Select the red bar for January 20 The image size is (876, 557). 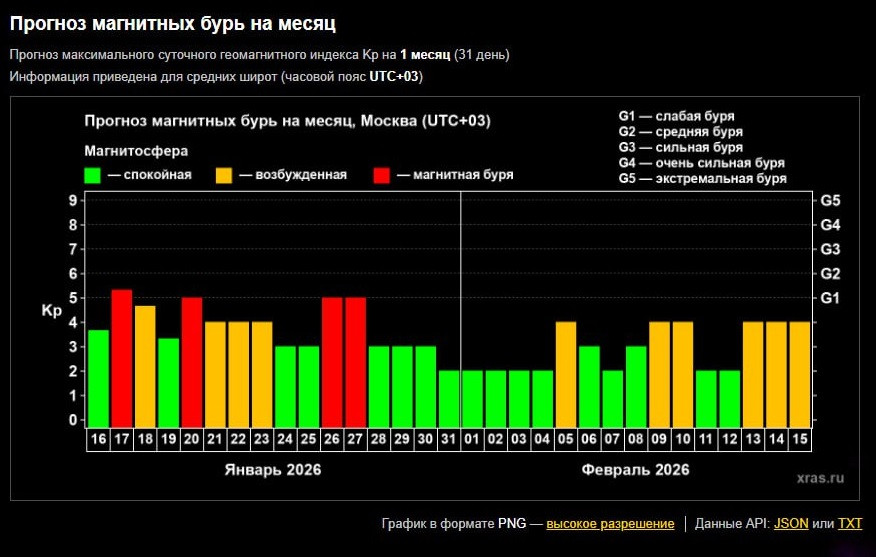tap(192, 361)
